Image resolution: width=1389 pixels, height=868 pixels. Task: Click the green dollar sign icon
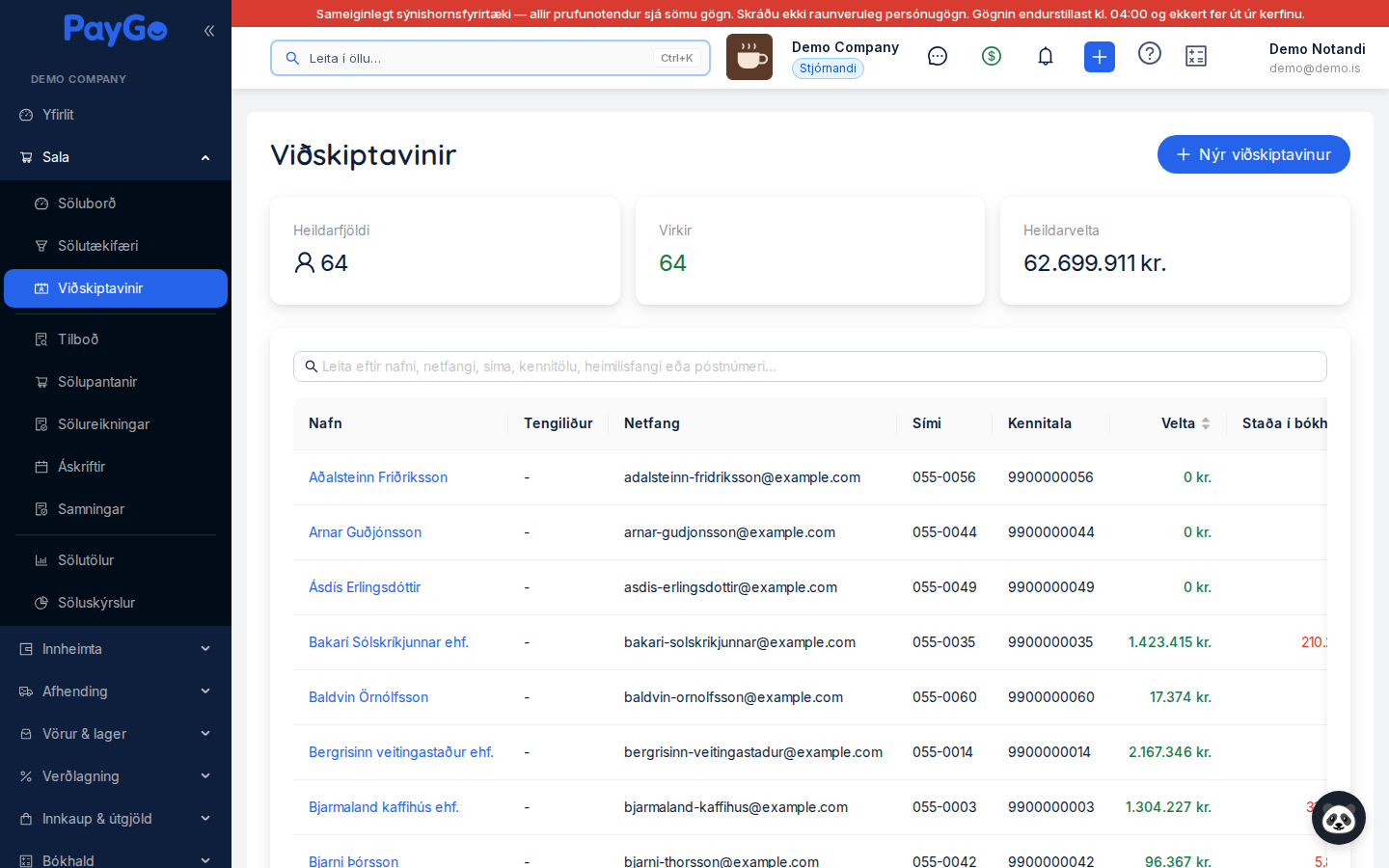992,56
